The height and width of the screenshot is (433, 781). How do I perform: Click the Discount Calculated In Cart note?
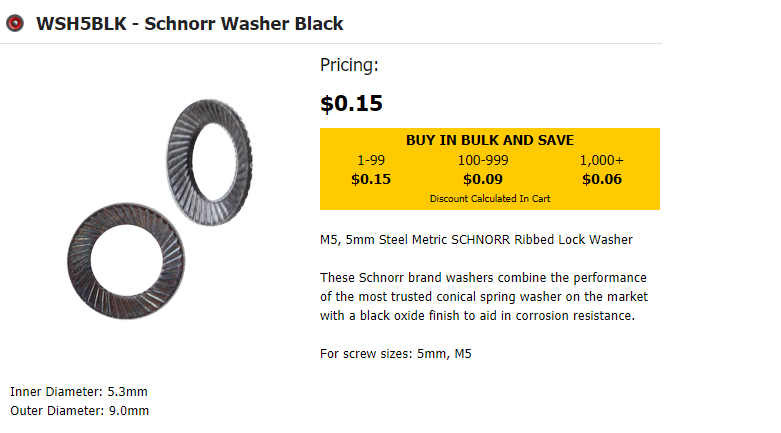pyautogui.click(x=490, y=199)
